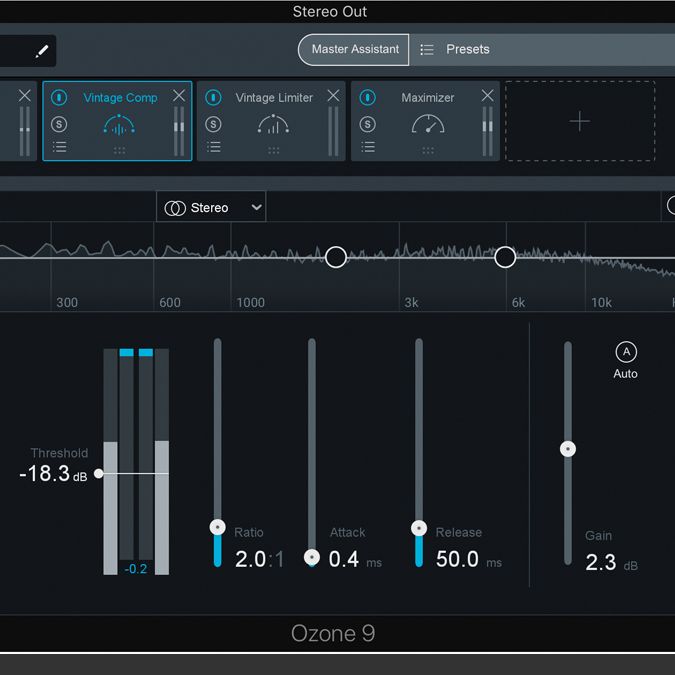Click the 10k frequency label
The image size is (675, 675).
[x=601, y=303]
